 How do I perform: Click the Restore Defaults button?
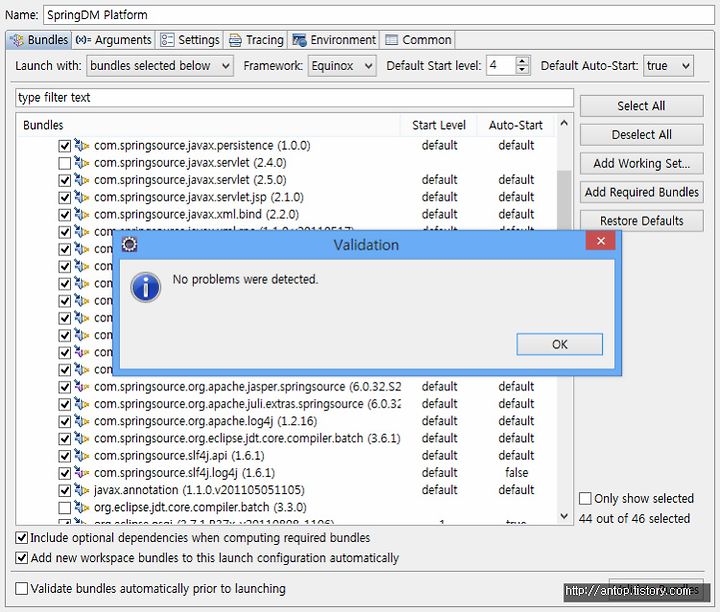pyautogui.click(x=641, y=221)
